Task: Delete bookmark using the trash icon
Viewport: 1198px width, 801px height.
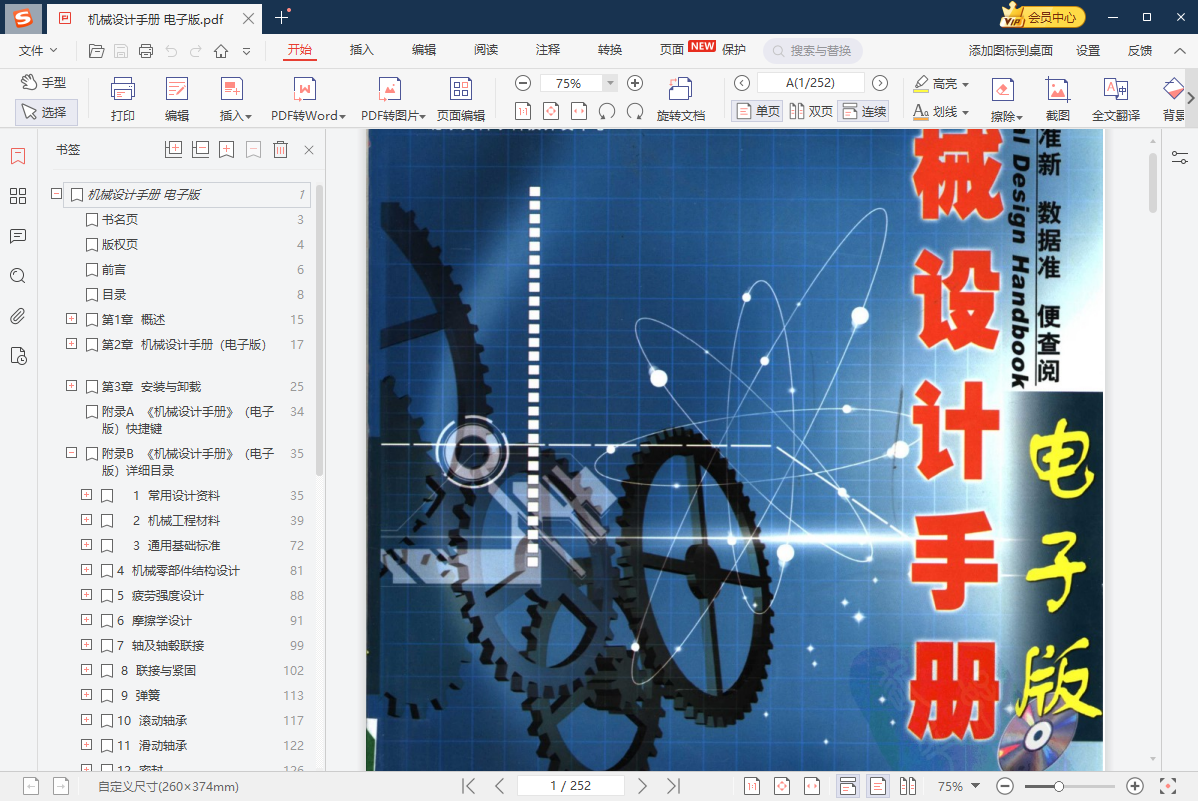Action: click(x=281, y=150)
